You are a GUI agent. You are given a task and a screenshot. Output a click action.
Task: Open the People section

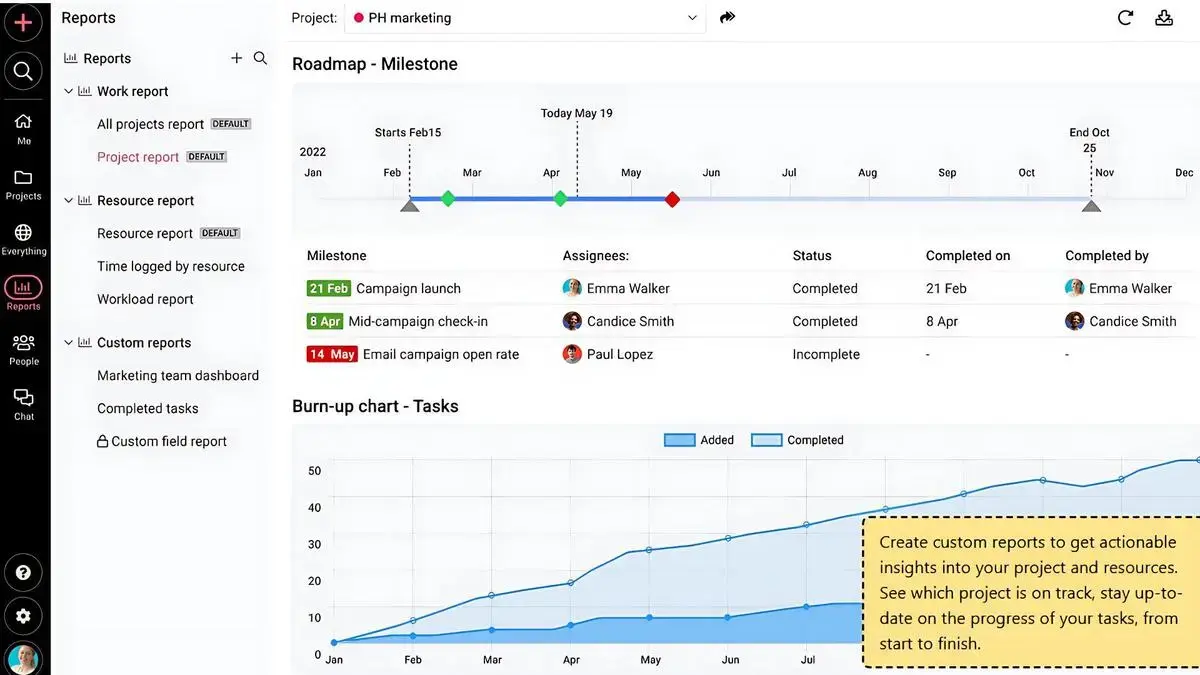(x=23, y=350)
